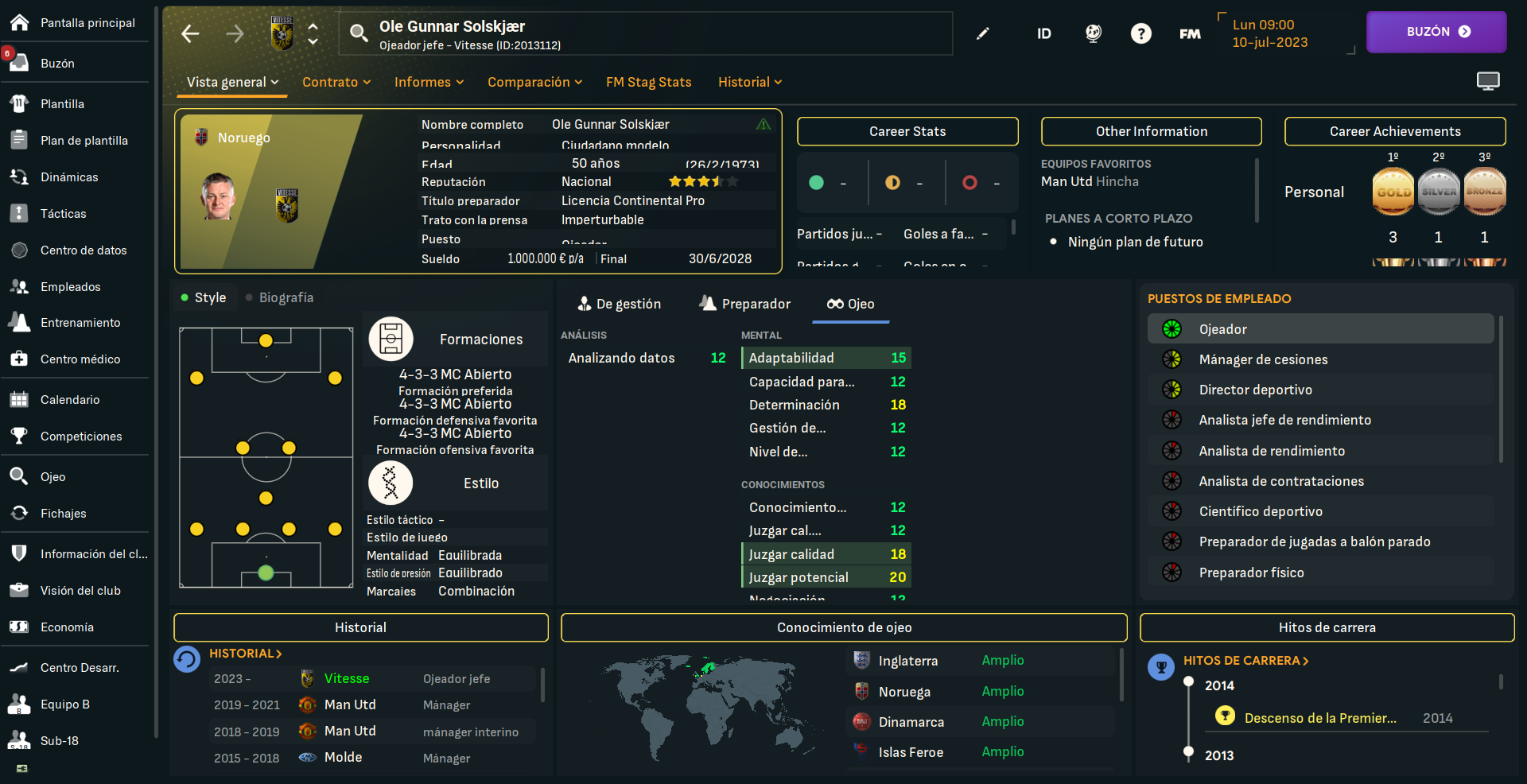Select the Biografía radio option
This screenshot has width=1527, height=784.
(x=279, y=297)
